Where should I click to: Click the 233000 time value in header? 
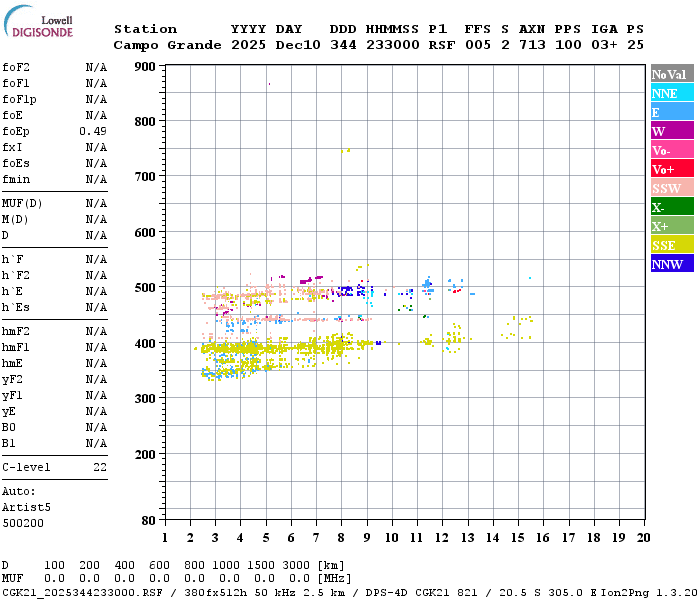pyautogui.click(x=393, y=45)
